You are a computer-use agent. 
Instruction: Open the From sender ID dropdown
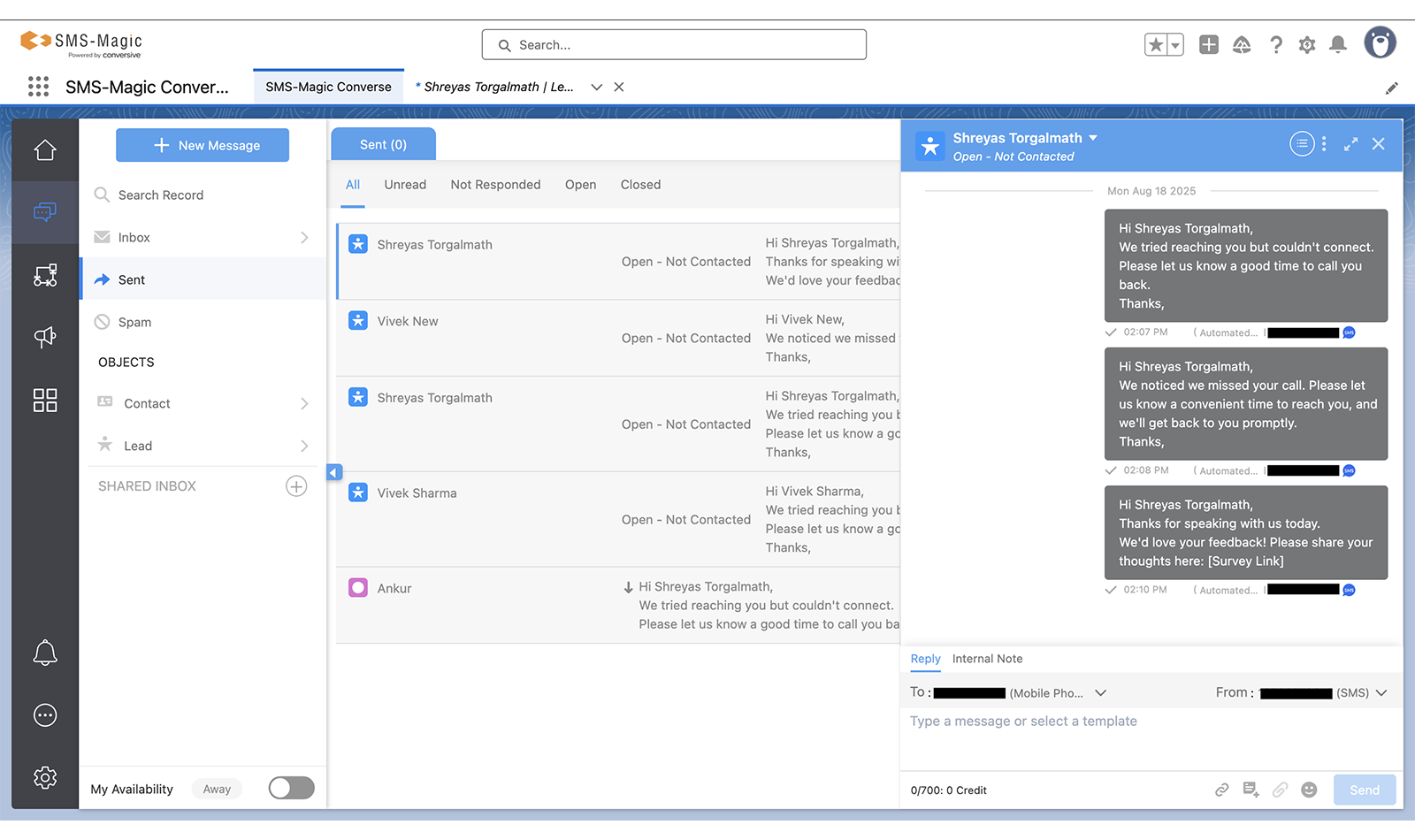1381,693
